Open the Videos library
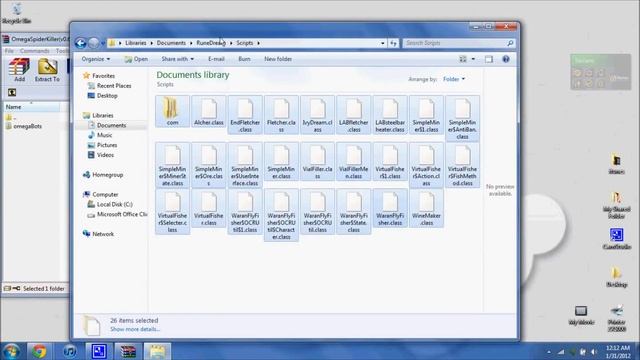640x360 pixels. click(x=101, y=155)
